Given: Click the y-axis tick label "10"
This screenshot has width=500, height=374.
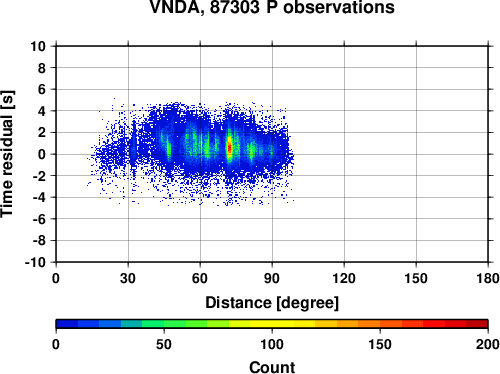Looking at the screenshot, I should pos(38,46).
